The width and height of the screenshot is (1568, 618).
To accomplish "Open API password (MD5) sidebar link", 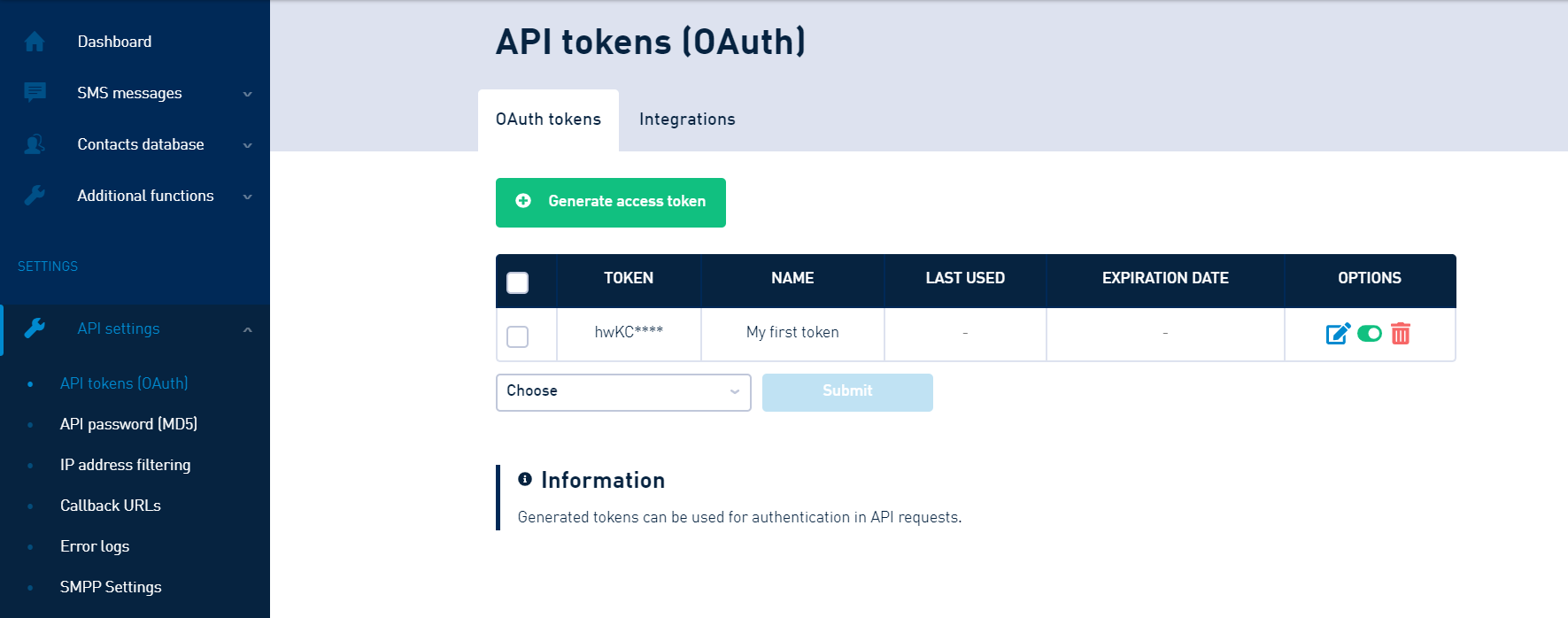I will (128, 424).
